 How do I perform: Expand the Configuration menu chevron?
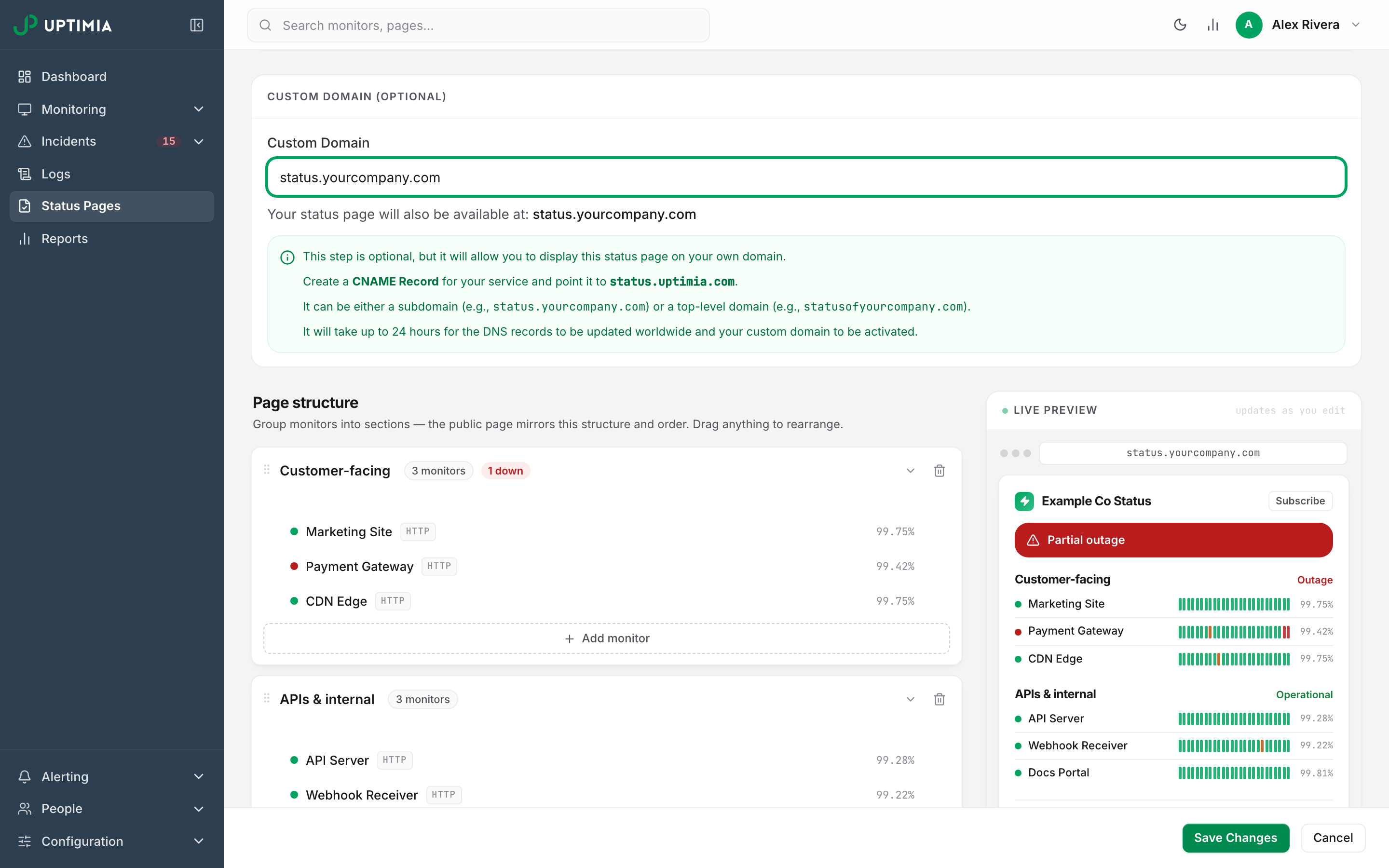pos(199,841)
